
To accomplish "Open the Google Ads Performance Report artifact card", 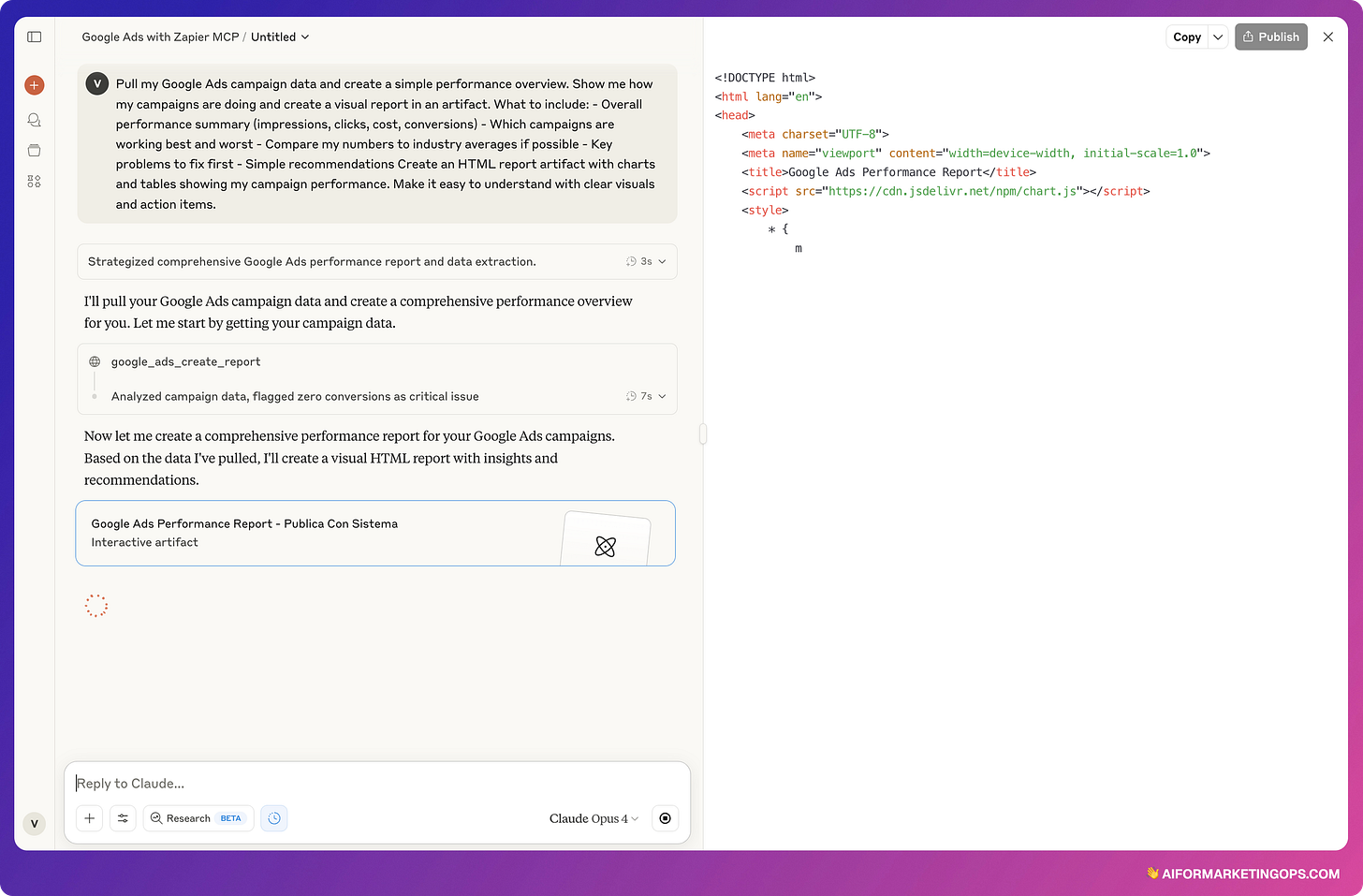I will click(375, 533).
